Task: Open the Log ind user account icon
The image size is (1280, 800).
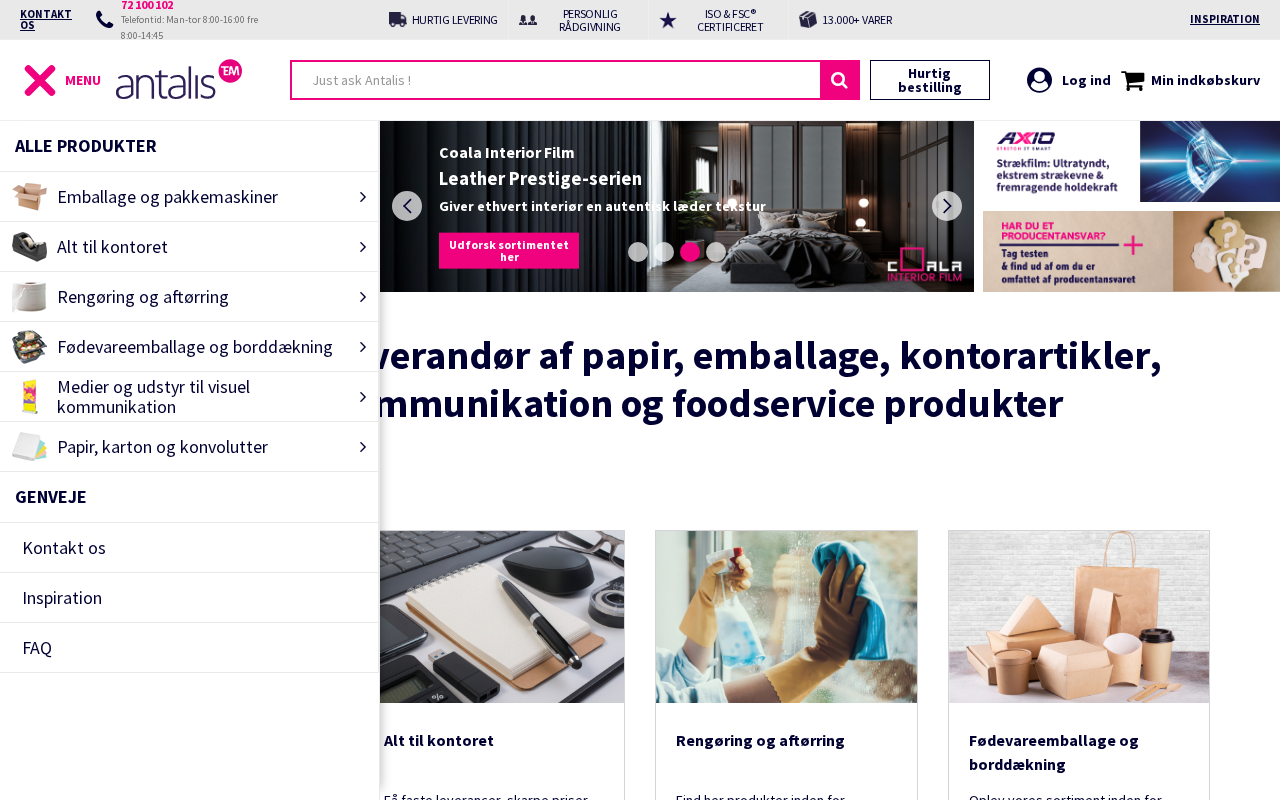Action: 1039,80
